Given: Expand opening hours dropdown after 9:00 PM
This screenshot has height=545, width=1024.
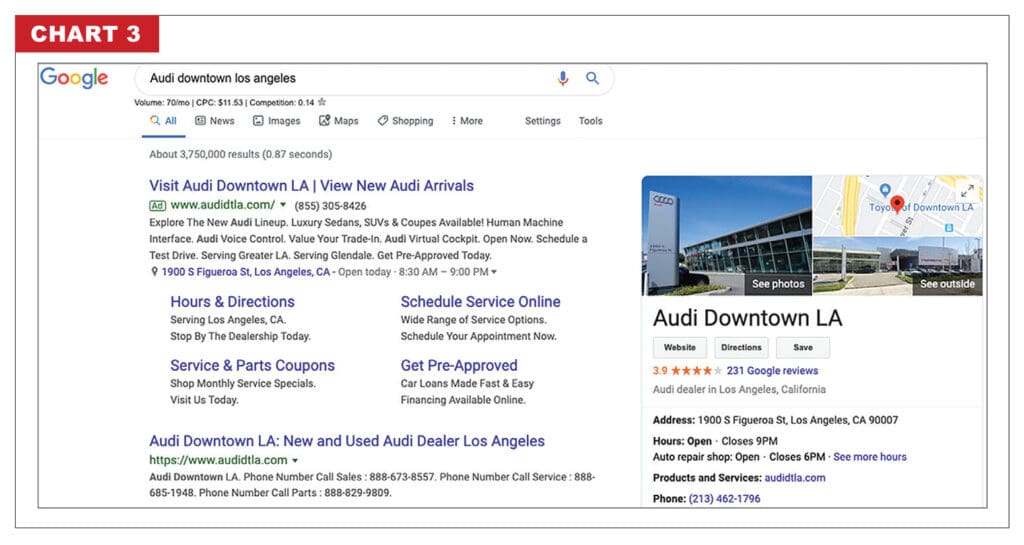Looking at the screenshot, I should click(x=494, y=272).
